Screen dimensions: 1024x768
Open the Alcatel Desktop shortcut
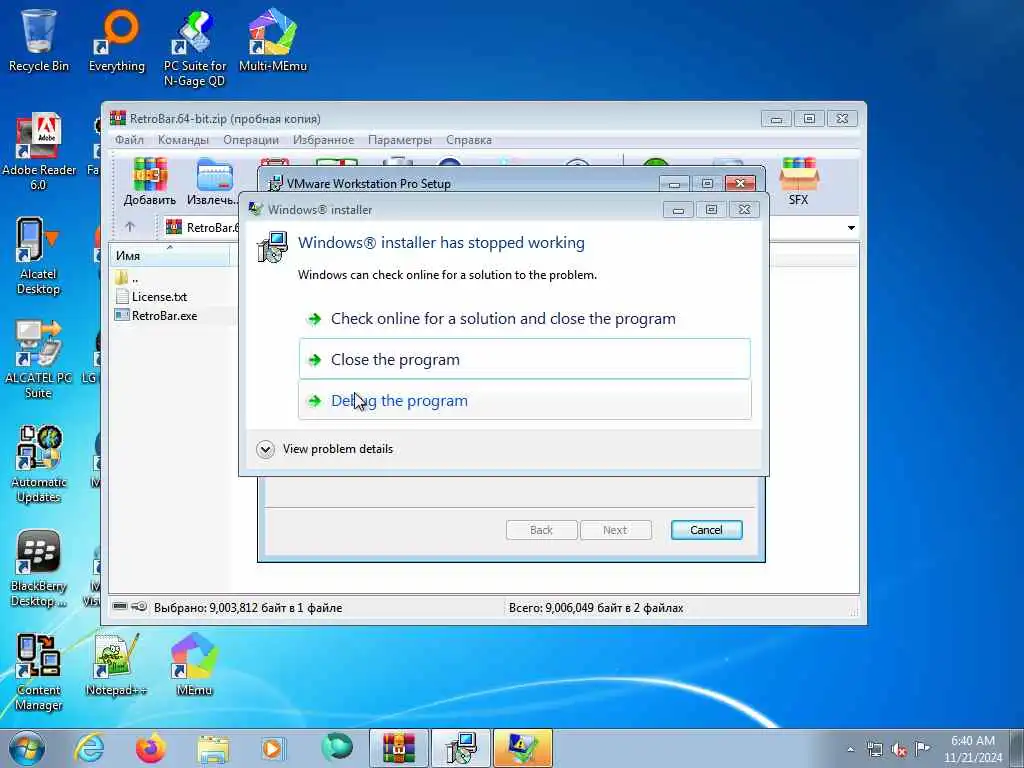click(38, 256)
